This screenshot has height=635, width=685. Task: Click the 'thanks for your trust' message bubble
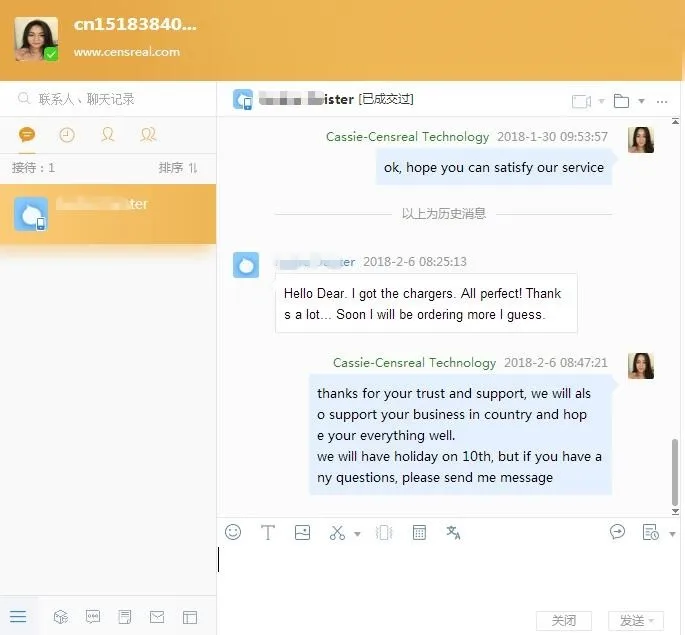460,435
